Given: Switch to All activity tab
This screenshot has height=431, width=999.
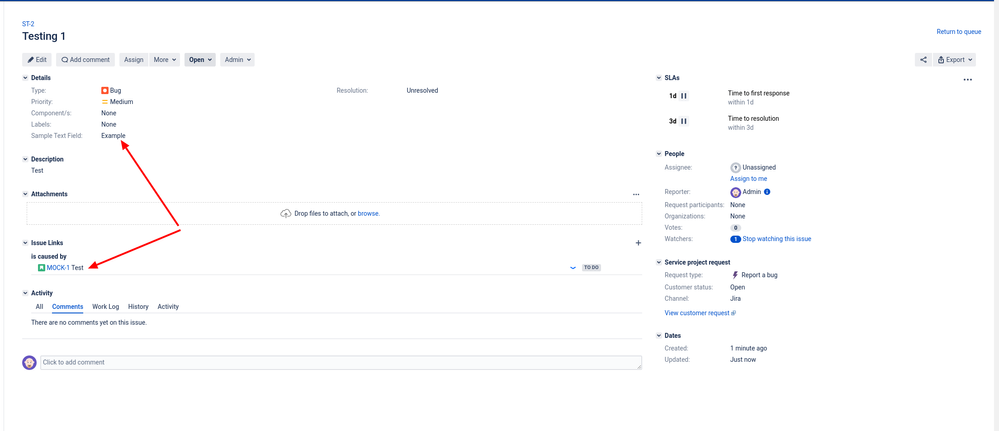Looking at the screenshot, I should [40, 307].
